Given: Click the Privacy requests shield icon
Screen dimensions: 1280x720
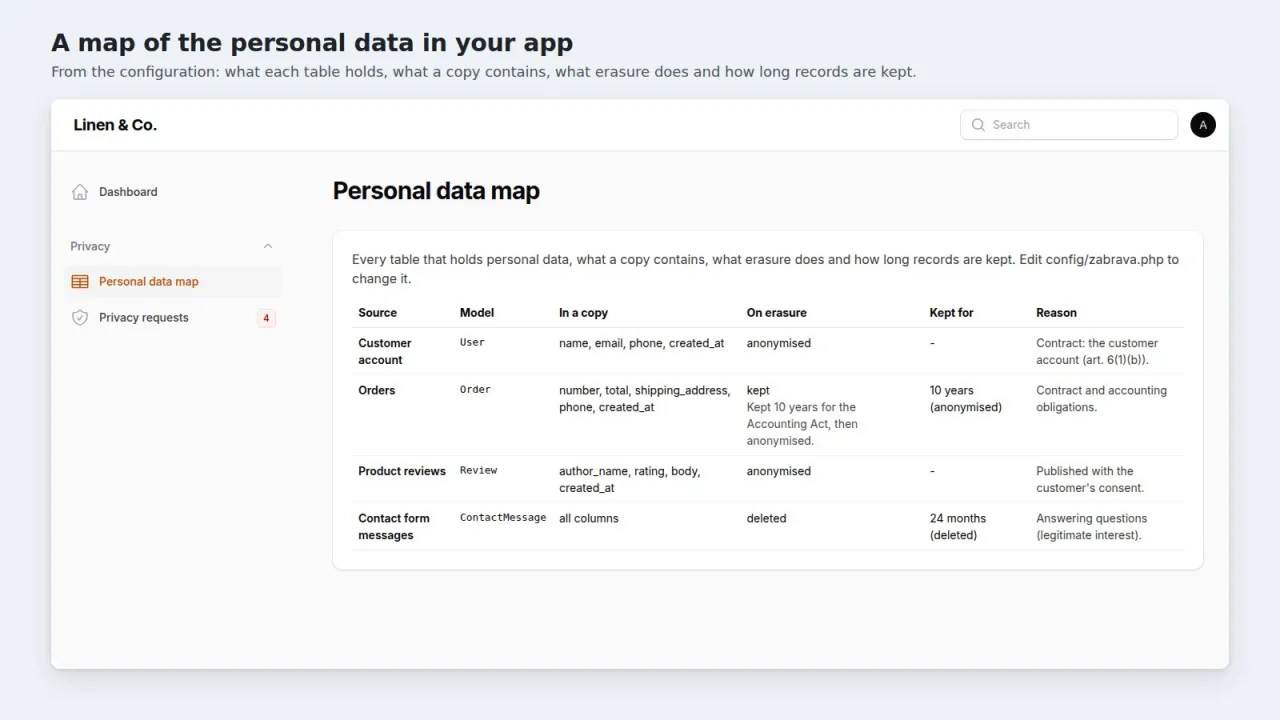Looking at the screenshot, I should click(80, 318).
